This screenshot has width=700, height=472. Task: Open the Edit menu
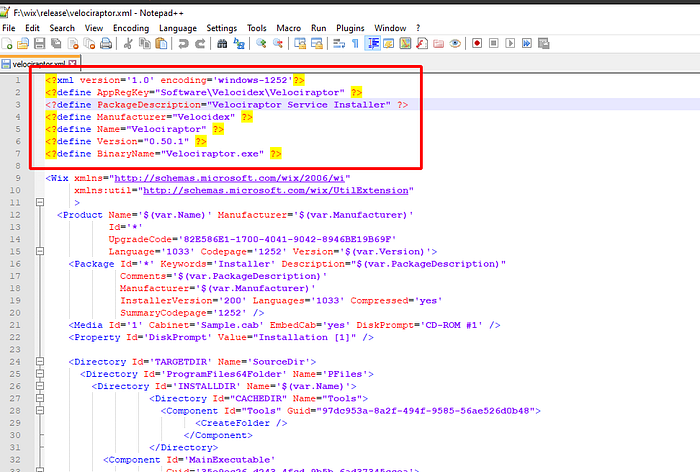(32, 28)
